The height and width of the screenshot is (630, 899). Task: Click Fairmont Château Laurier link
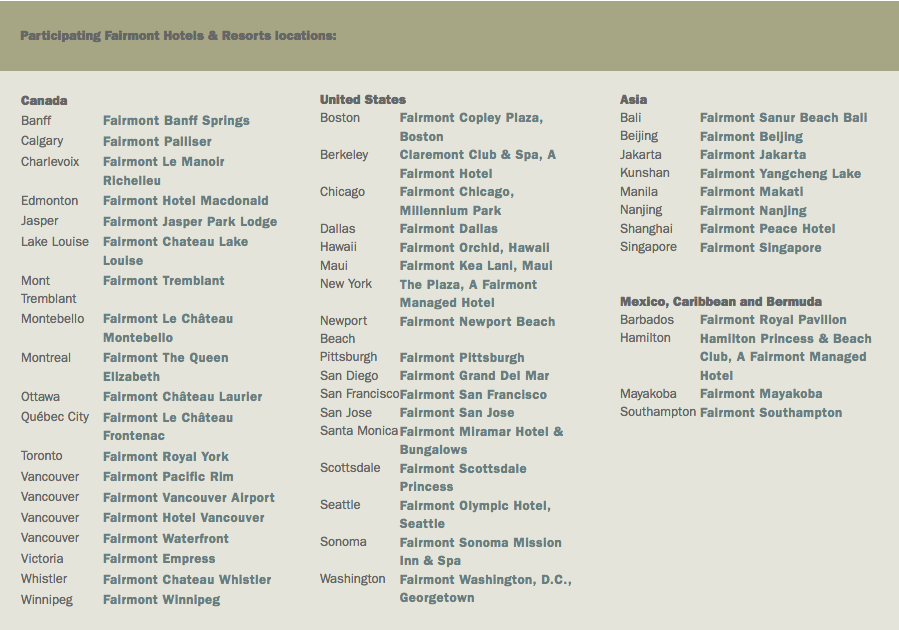182,397
